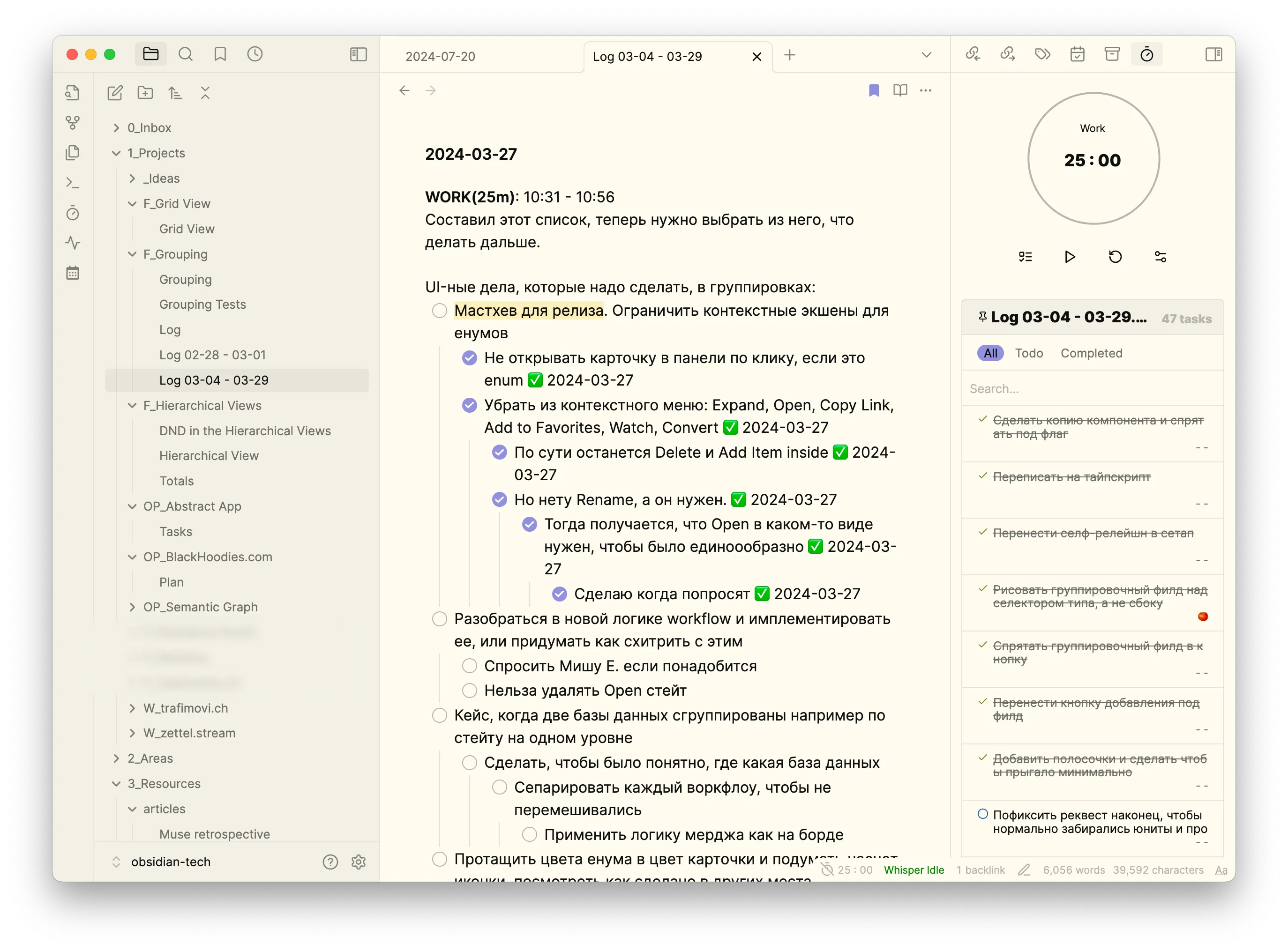Open the calendar icon in right panel tabs
This screenshot has width=1288, height=951.
[x=1077, y=54]
